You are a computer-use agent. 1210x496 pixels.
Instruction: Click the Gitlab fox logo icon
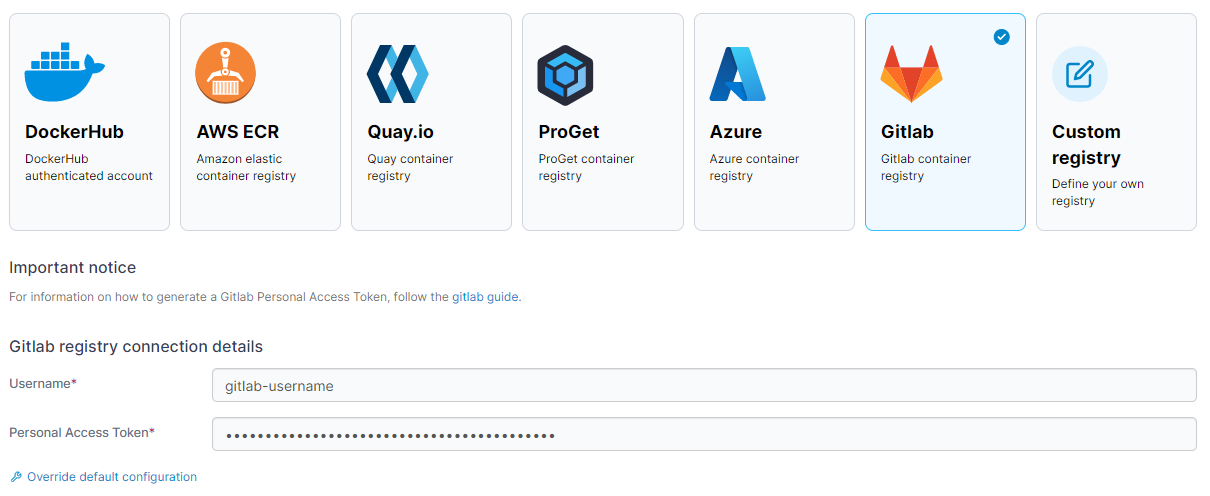click(910, 74)
